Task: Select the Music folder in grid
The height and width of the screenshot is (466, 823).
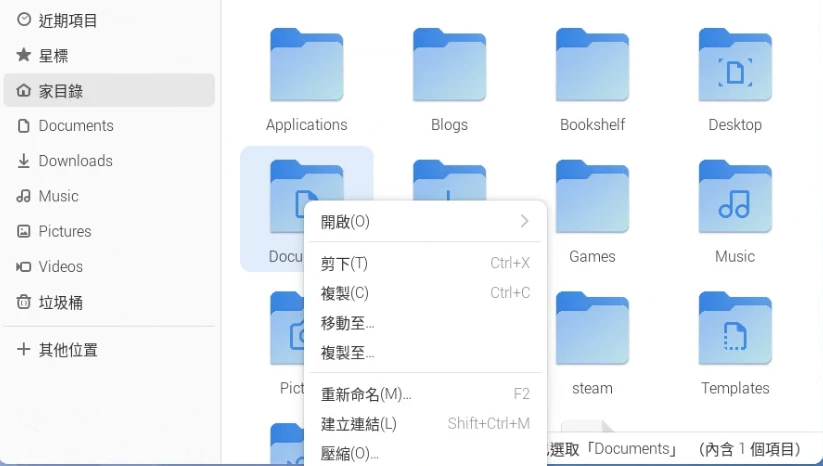Action: click(735, 196)
